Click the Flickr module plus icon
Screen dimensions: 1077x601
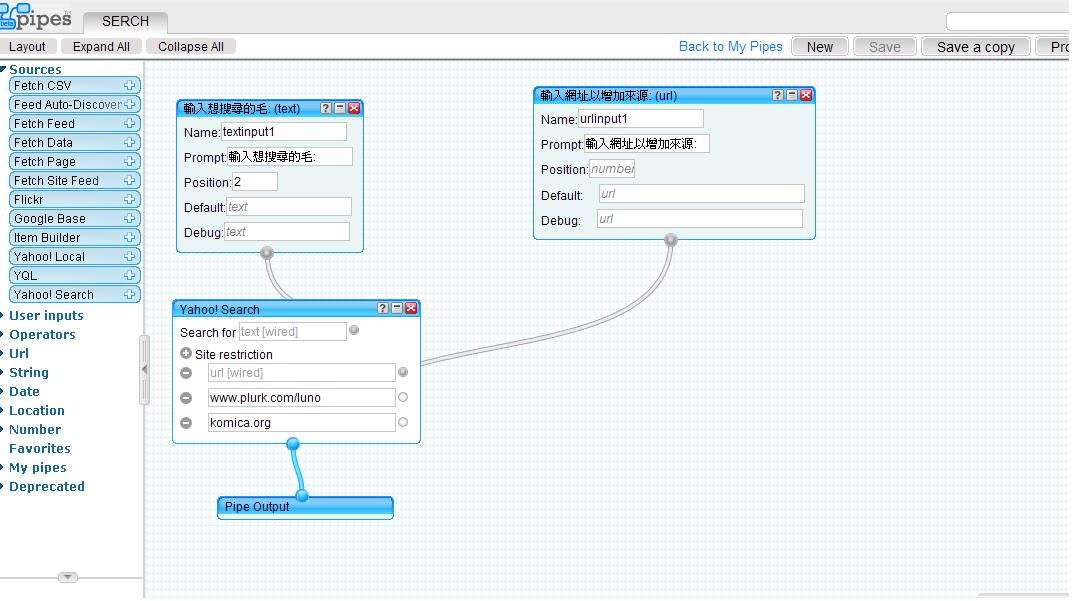tap(129, 199)
